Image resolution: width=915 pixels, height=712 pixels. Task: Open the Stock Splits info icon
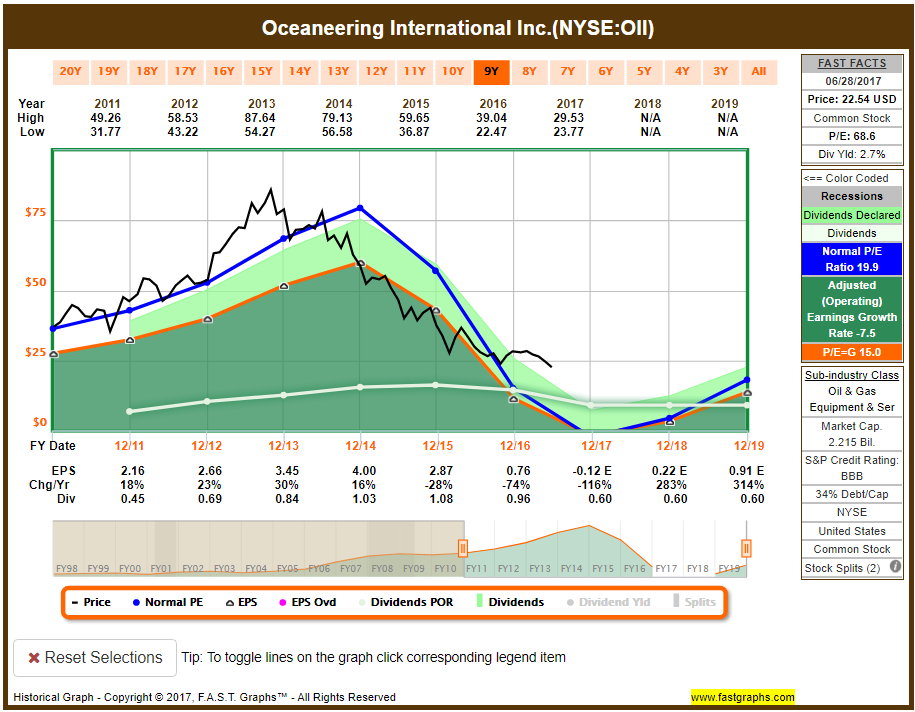coord(895,567)
